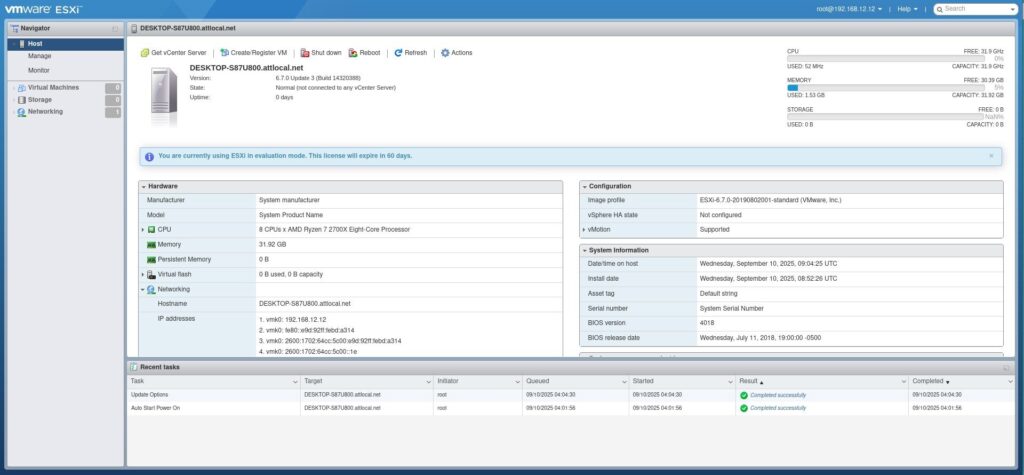Select Host in the Navigator

coord(65,44)
